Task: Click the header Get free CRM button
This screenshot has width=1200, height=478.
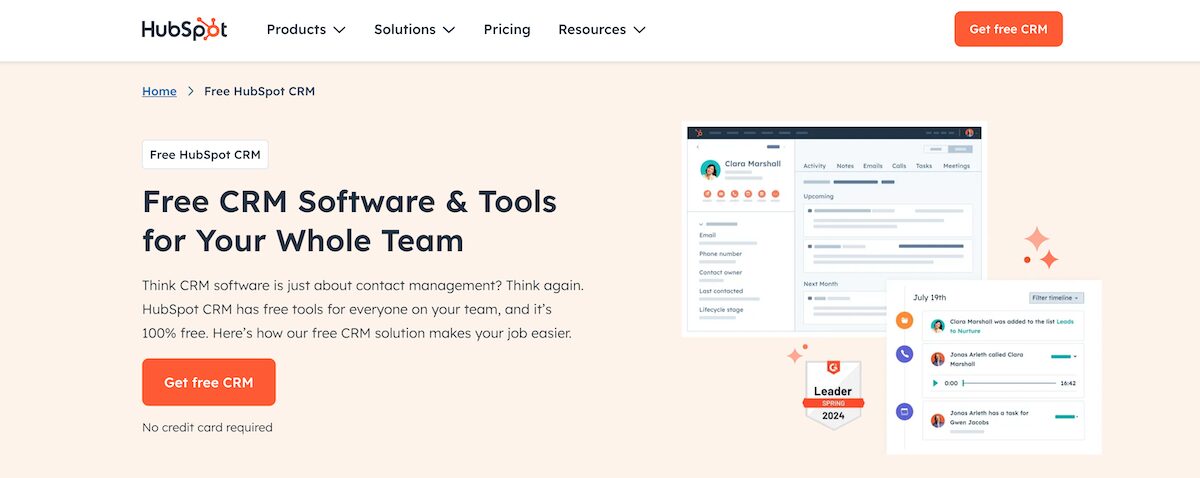Action: pyautogui.click(x=1008, y=29)
